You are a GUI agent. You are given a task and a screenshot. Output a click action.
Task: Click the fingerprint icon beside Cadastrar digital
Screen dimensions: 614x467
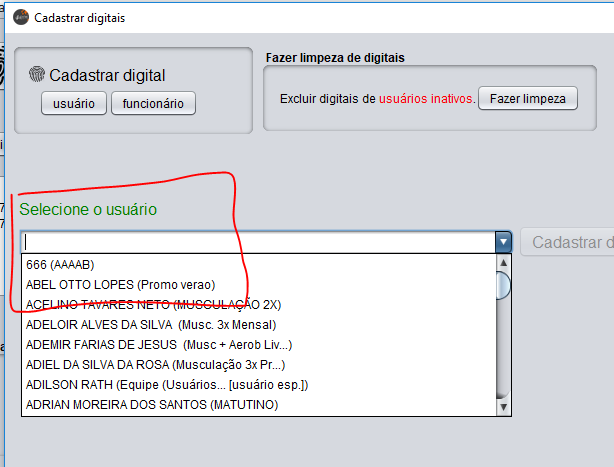tap(36, 75)
